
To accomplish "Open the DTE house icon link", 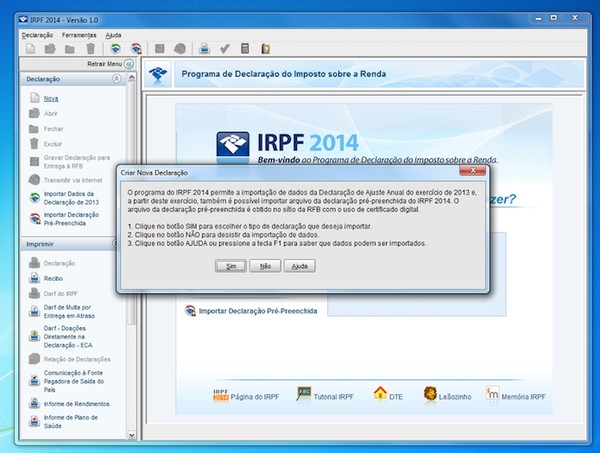I will (380, 394).
